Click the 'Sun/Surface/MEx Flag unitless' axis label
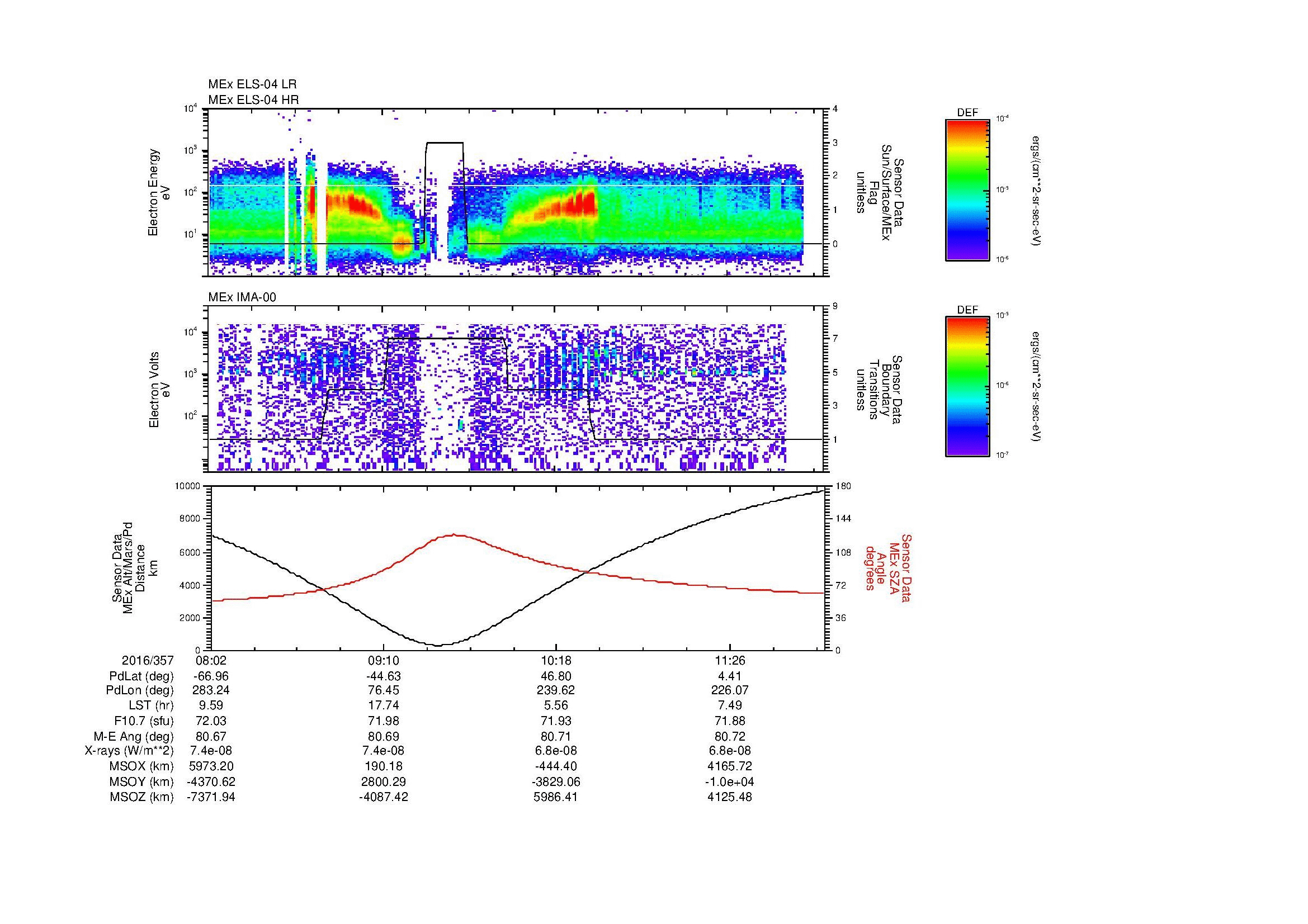 point(879,193)
